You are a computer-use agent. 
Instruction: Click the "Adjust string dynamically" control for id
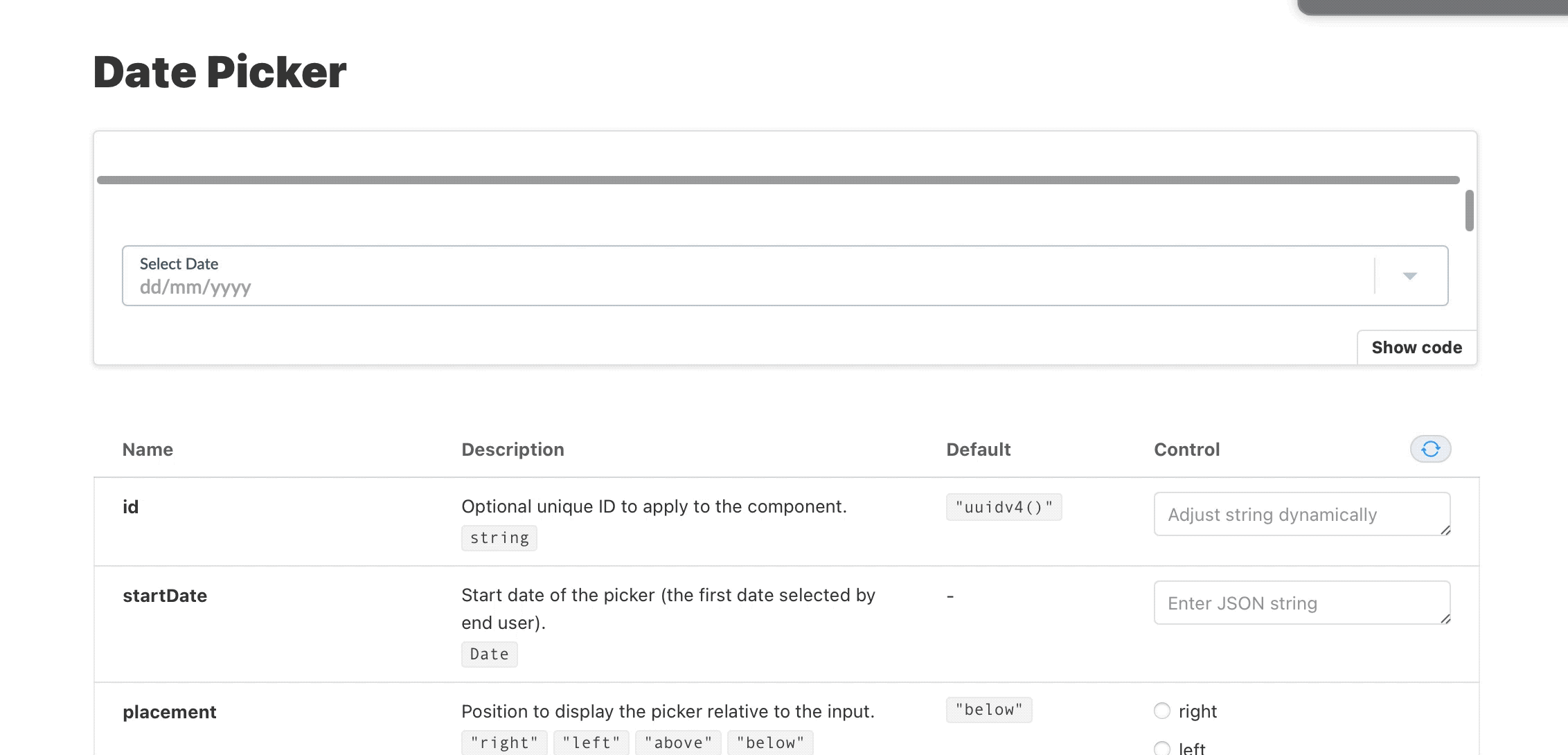click(x=1301, y=514)
